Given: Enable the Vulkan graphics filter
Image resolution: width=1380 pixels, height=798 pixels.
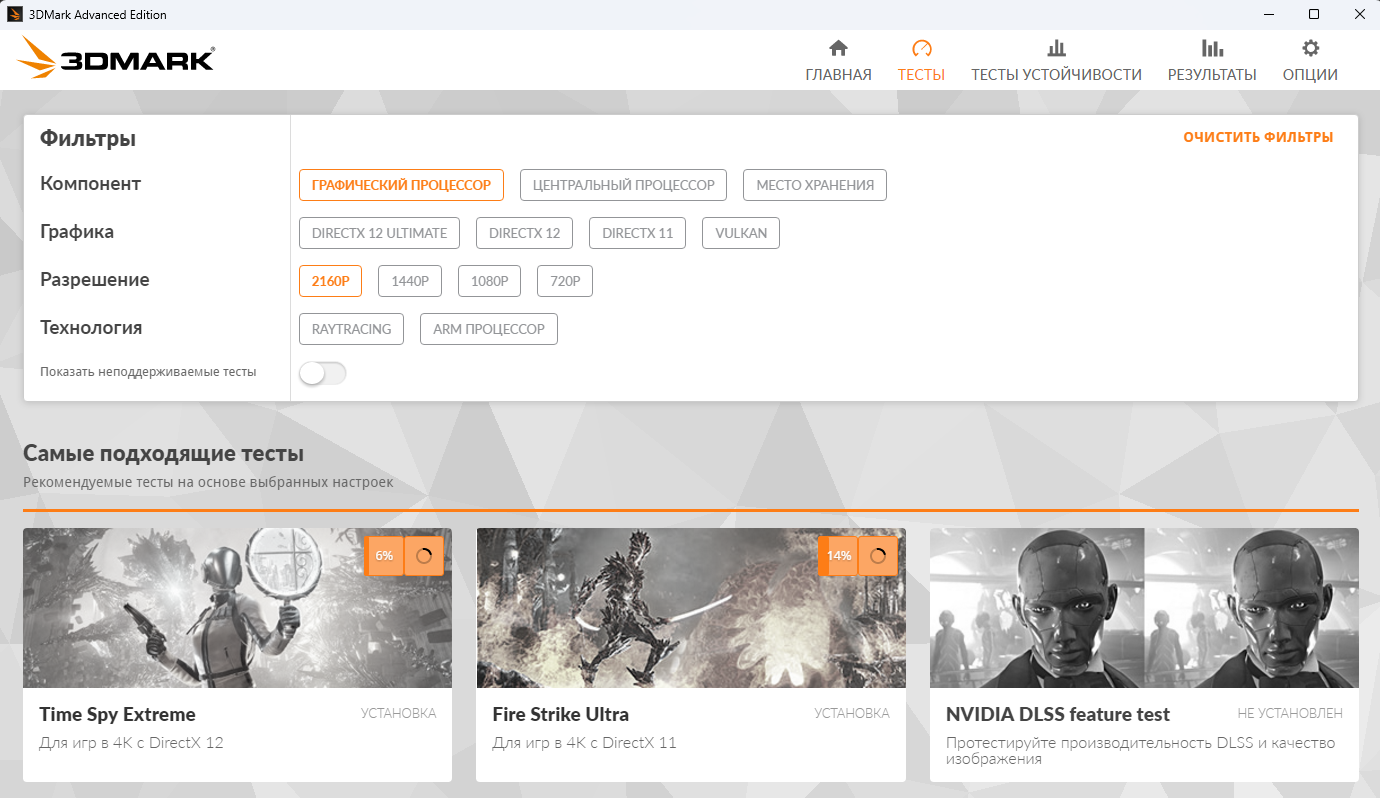Looking at the screenshot, I should coord(741,233).
